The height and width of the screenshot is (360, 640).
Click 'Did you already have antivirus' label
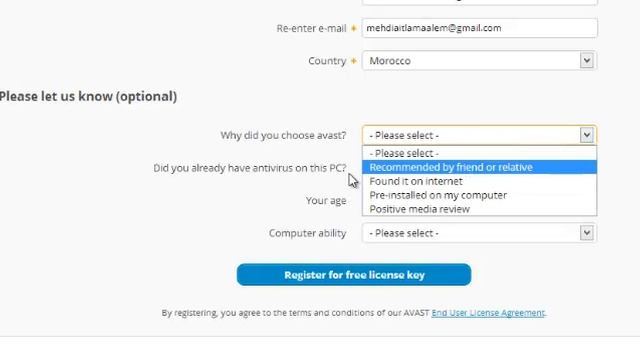pyautogui.click(x=250, y=168)
